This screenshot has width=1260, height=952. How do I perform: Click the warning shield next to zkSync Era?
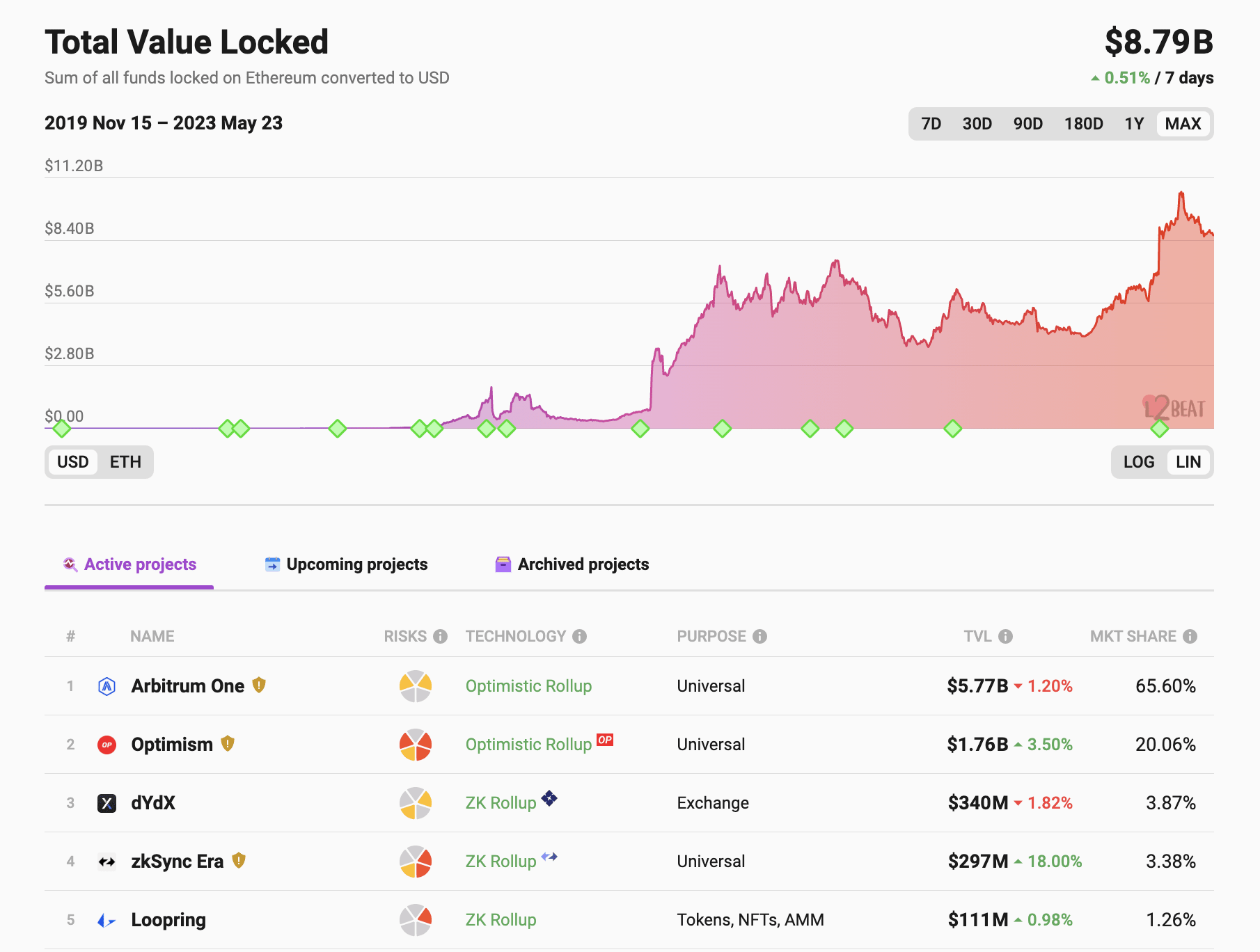pos(237,860)
